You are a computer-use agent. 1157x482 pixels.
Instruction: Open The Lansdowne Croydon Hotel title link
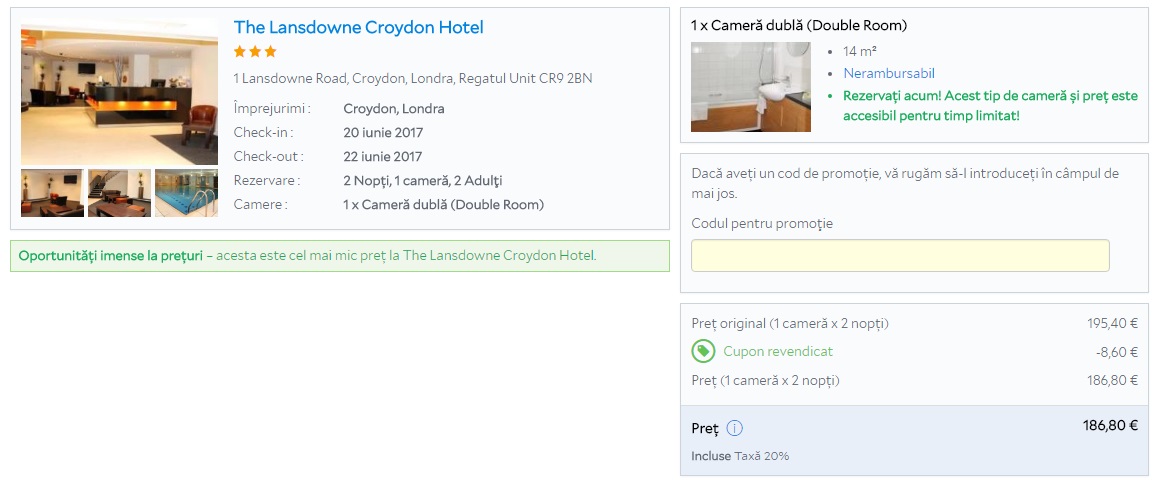coord(358,27)
